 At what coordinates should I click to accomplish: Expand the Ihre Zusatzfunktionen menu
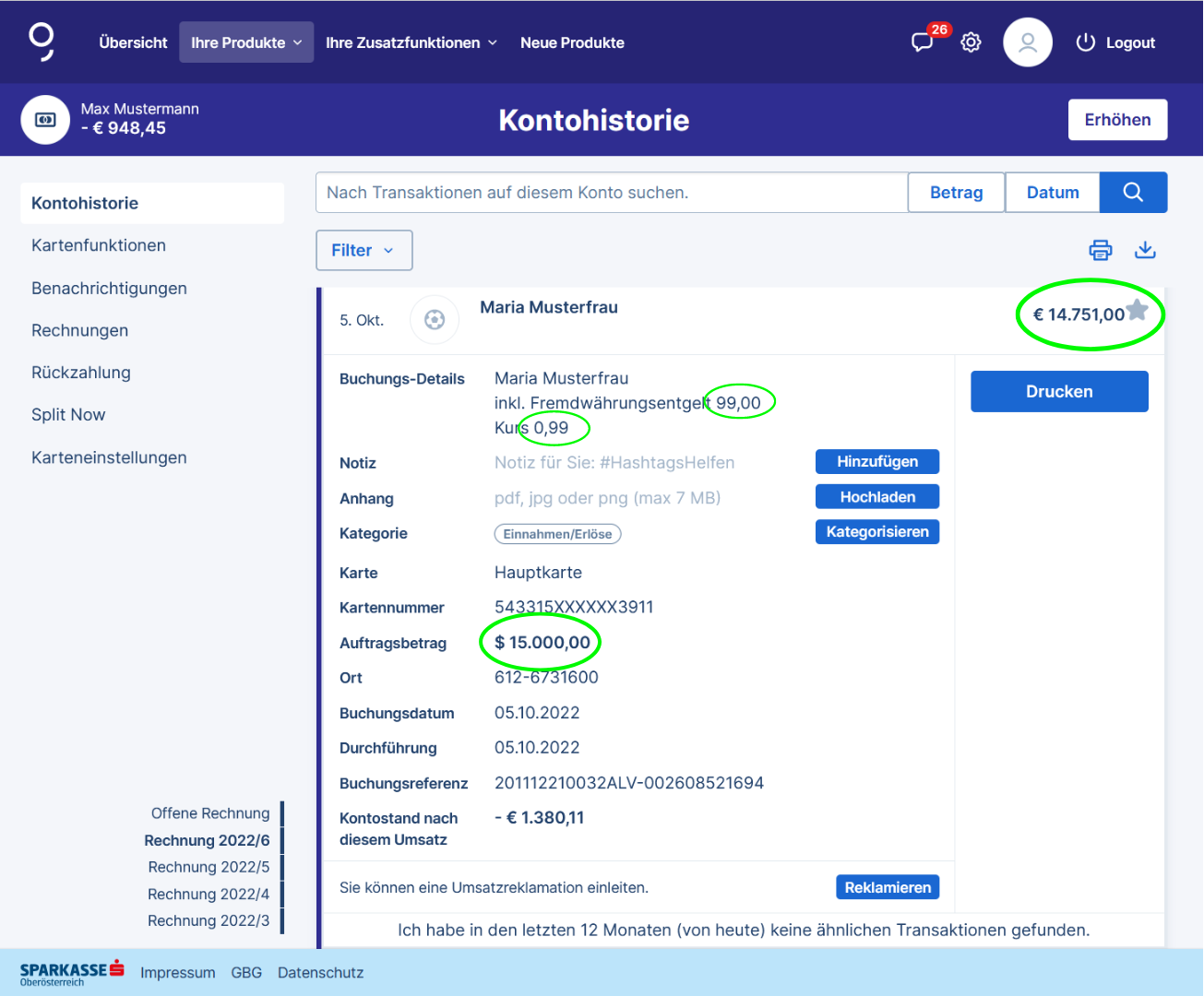pos(411,42)
